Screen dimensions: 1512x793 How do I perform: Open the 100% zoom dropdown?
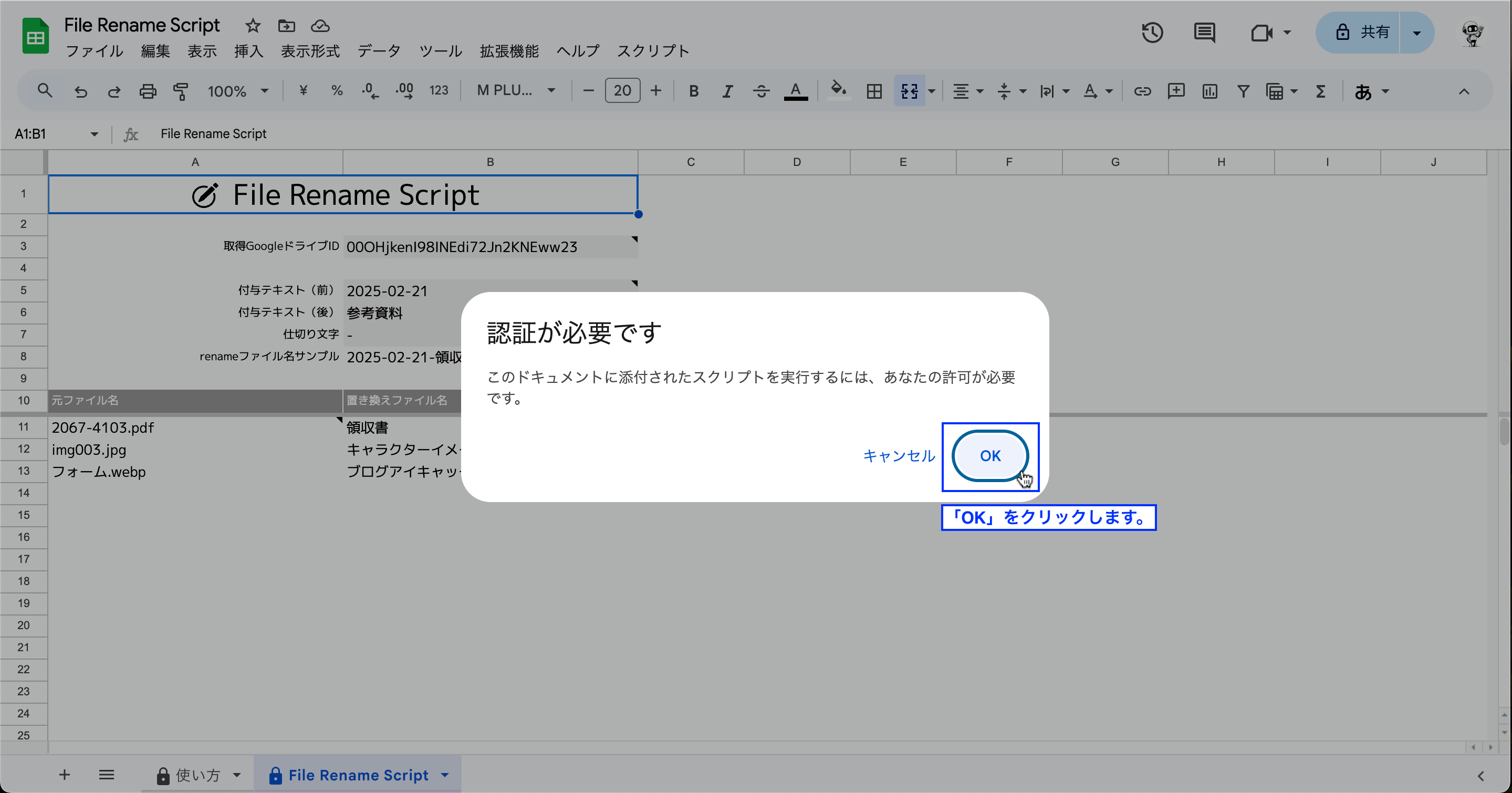(238, 91)
